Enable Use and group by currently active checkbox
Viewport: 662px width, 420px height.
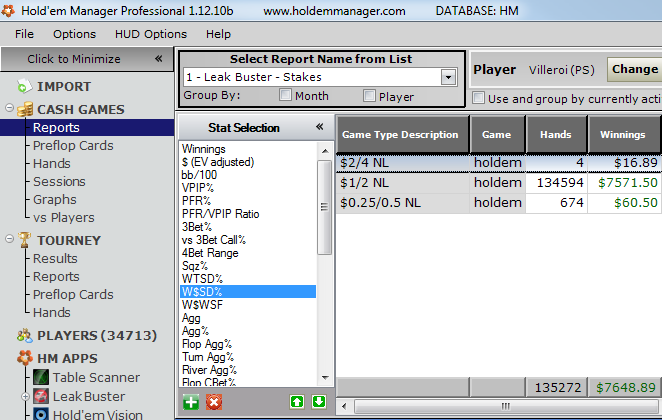click(478, 98)
